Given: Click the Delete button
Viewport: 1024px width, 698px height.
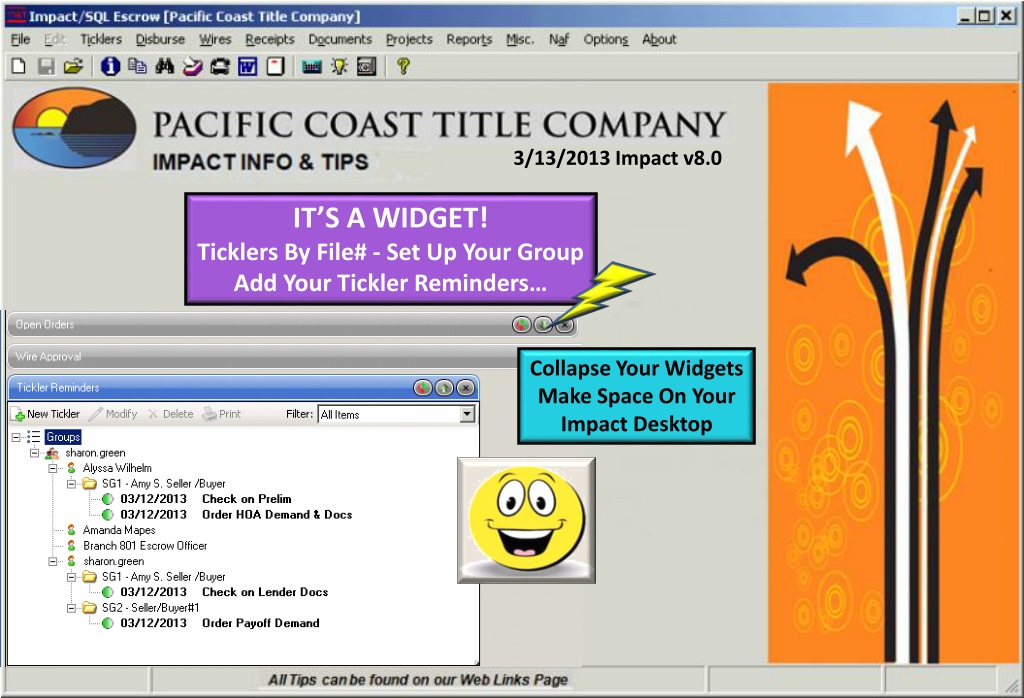Looking at the screenshot, I should (170, 414).
